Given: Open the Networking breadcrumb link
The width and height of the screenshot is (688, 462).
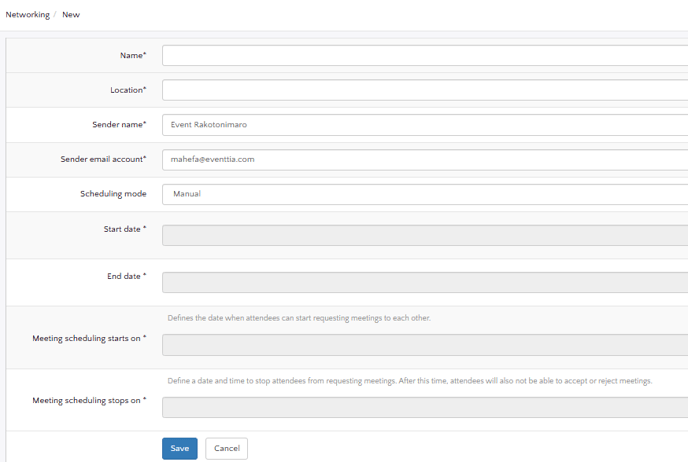Looking at the screenshot, I should click(x=27, y=15).
